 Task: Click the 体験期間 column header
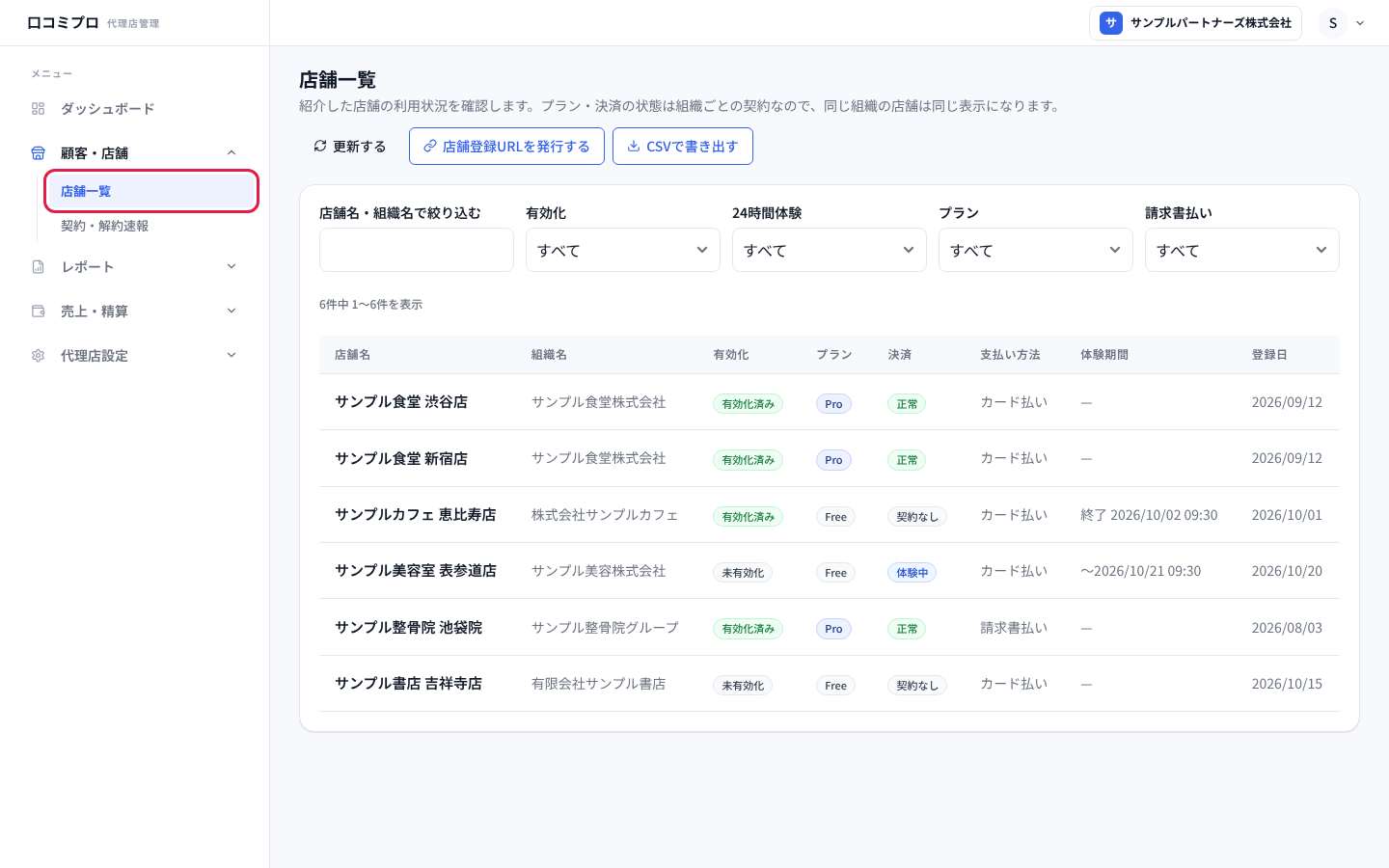(1104, 355)
